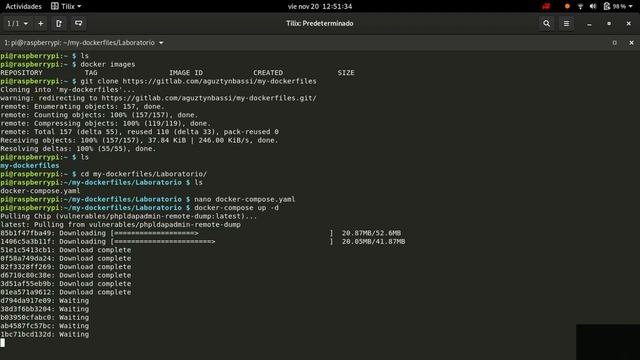Click the 'nano docker-compose.yaml' command

coord(244,199)
